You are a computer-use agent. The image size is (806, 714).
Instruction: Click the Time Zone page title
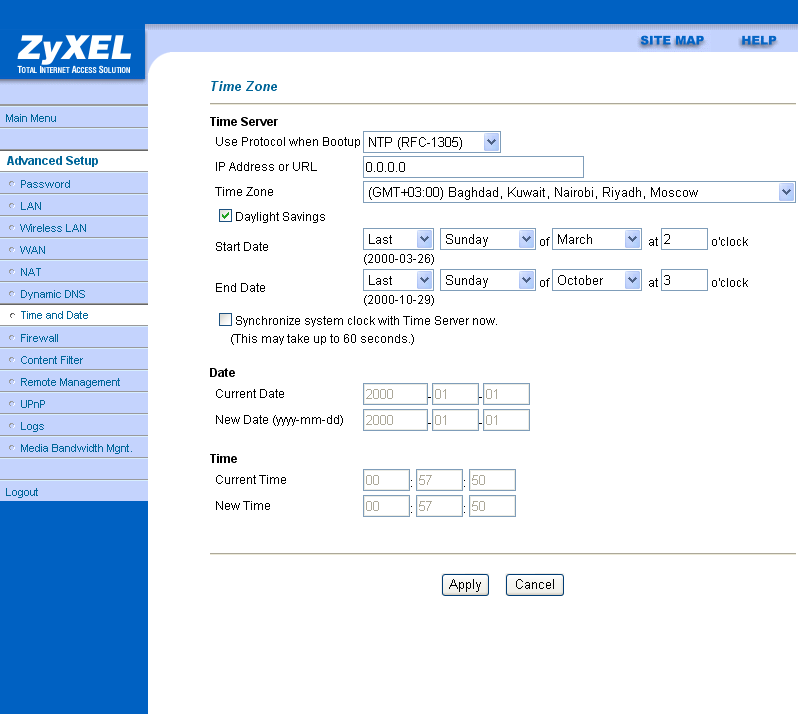[244, 86]
